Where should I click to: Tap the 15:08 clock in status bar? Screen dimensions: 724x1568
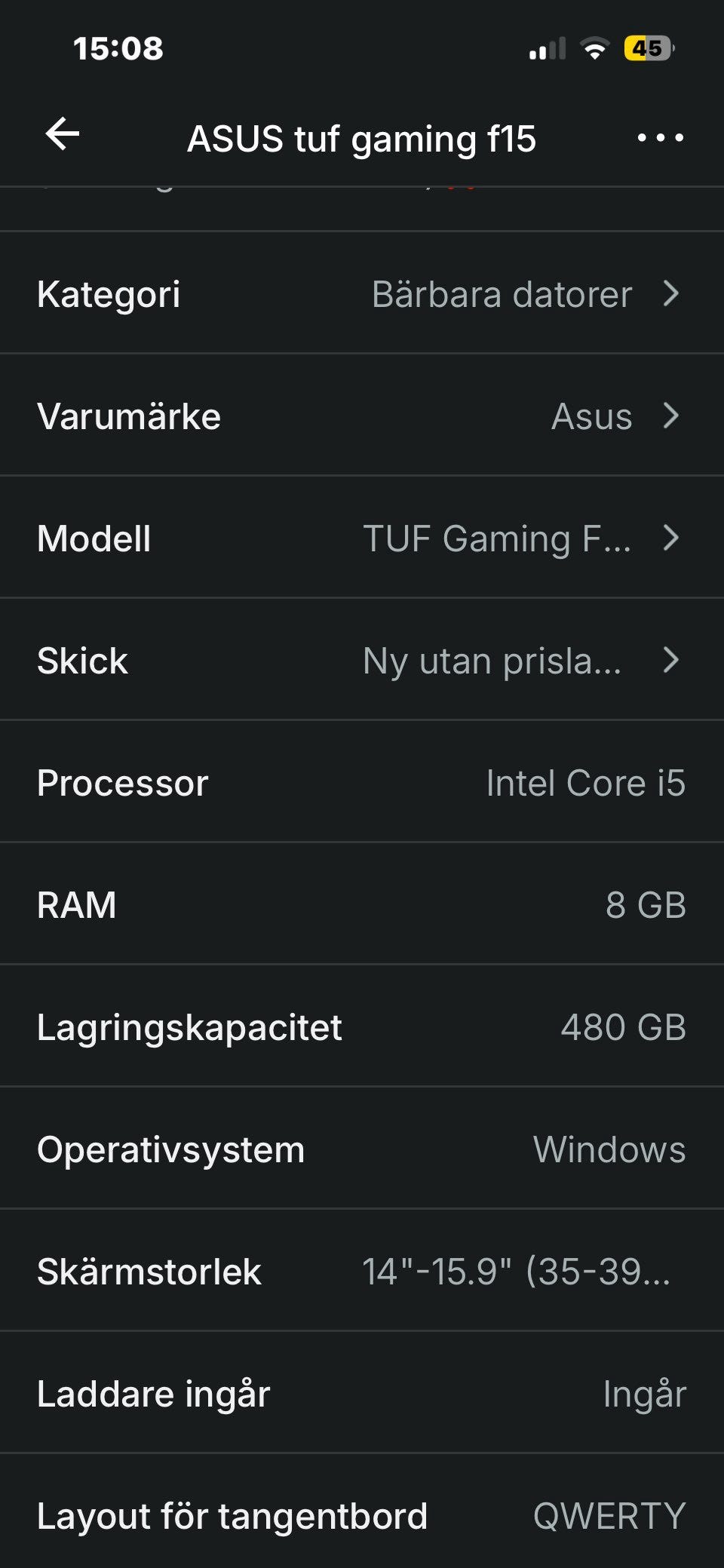(118, 49)
